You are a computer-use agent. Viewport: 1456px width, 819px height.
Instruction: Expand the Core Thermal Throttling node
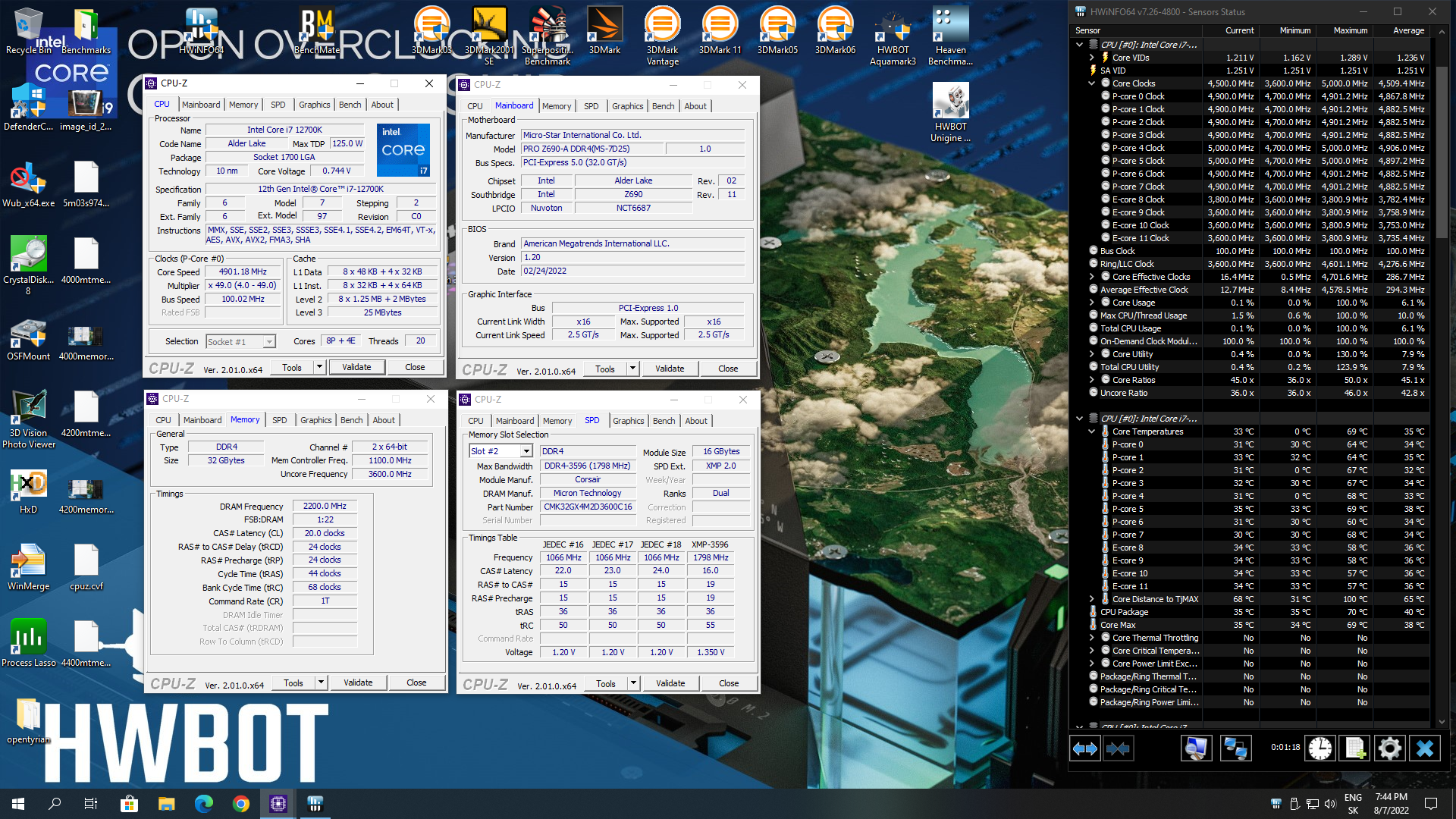pos(1092,638)
